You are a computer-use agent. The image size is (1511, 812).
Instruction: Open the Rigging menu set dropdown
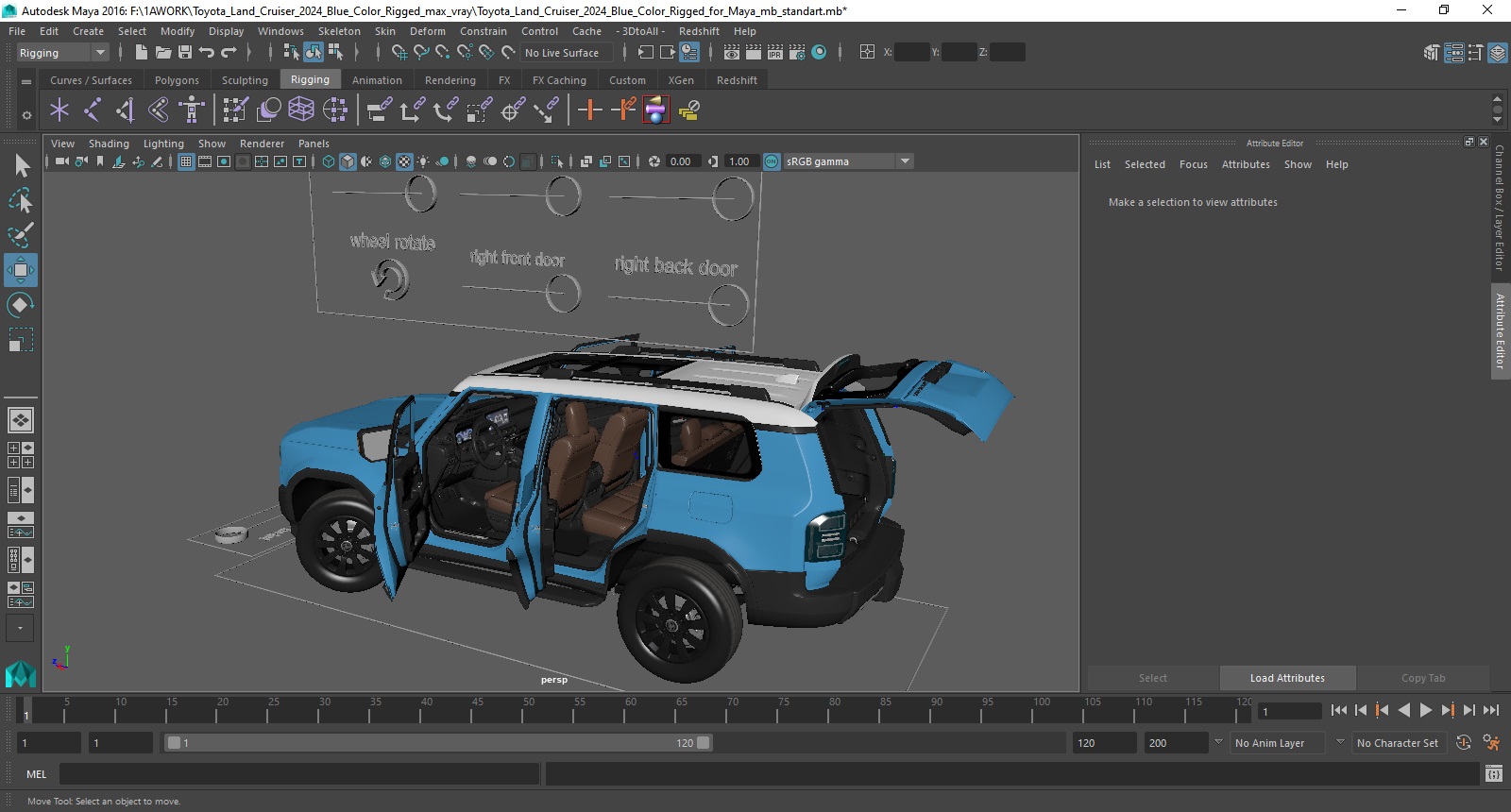pyautogui.click(x=62, y=53)
